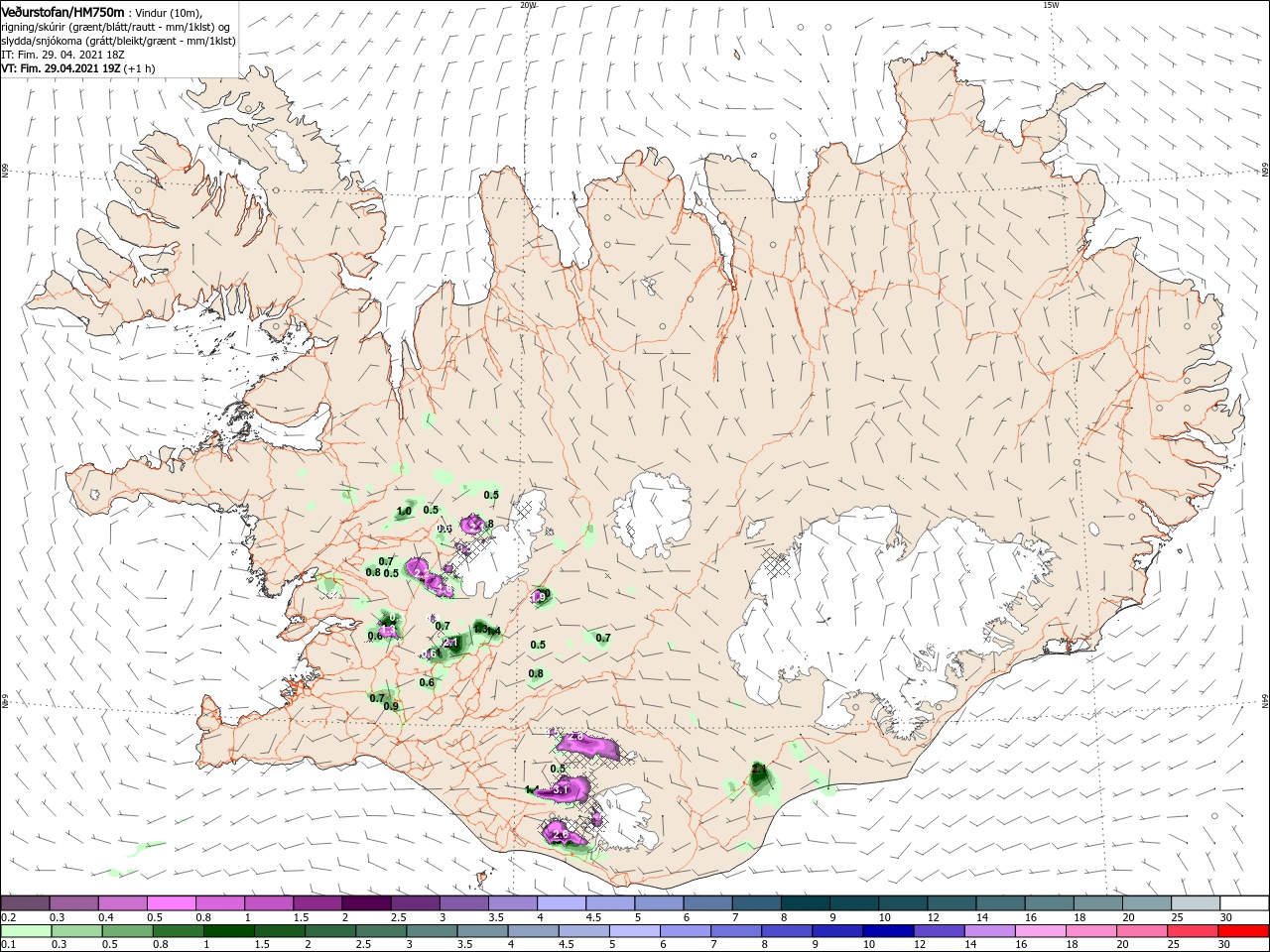
Task: Select the 30 label under the lower legend row
Action: (1226, 945)
